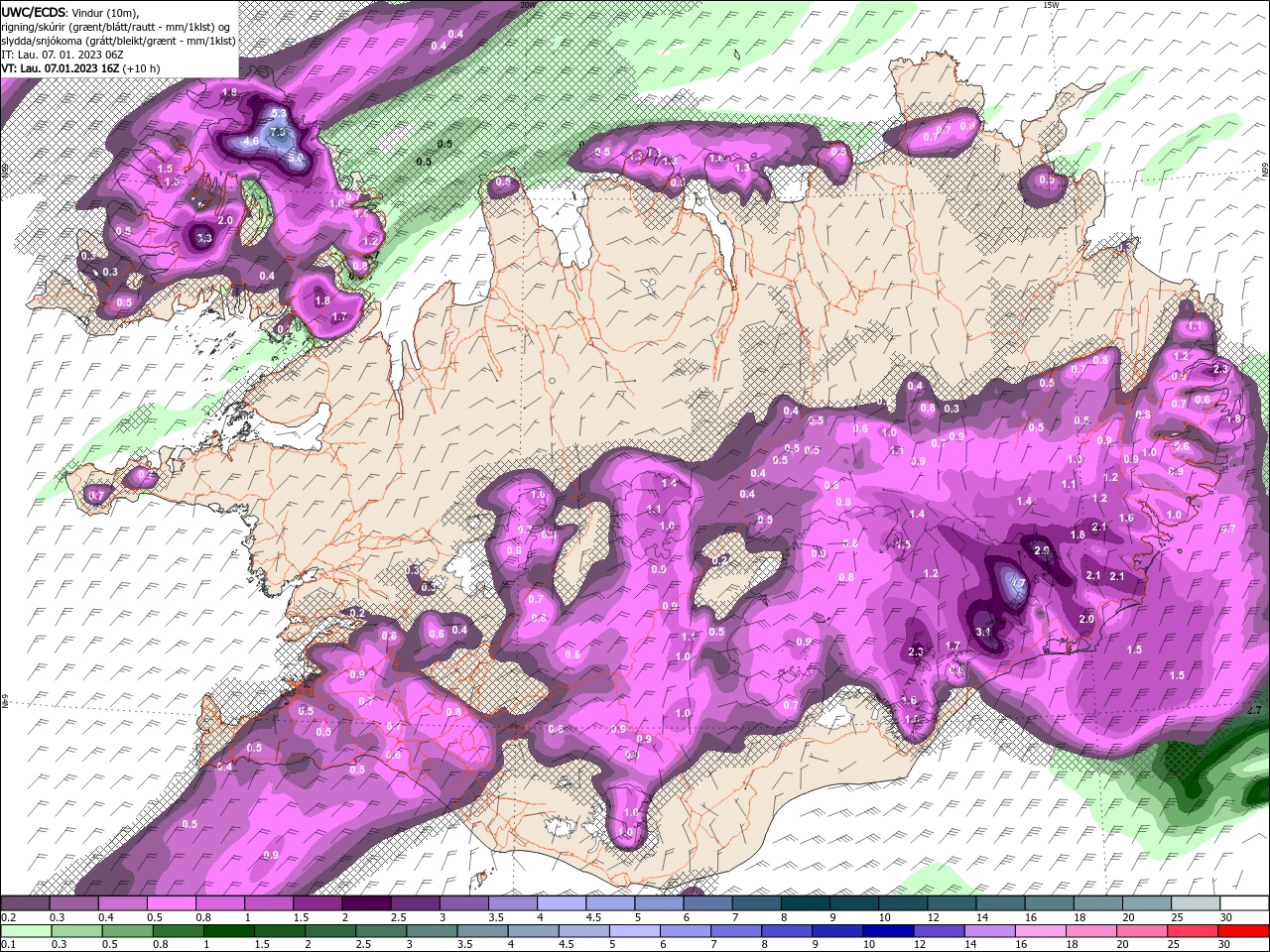Select the lavender swatch between 4 and 4.5, upper legend
Viewport: 1270px width, 952px height.
click(x=562, y=903)
